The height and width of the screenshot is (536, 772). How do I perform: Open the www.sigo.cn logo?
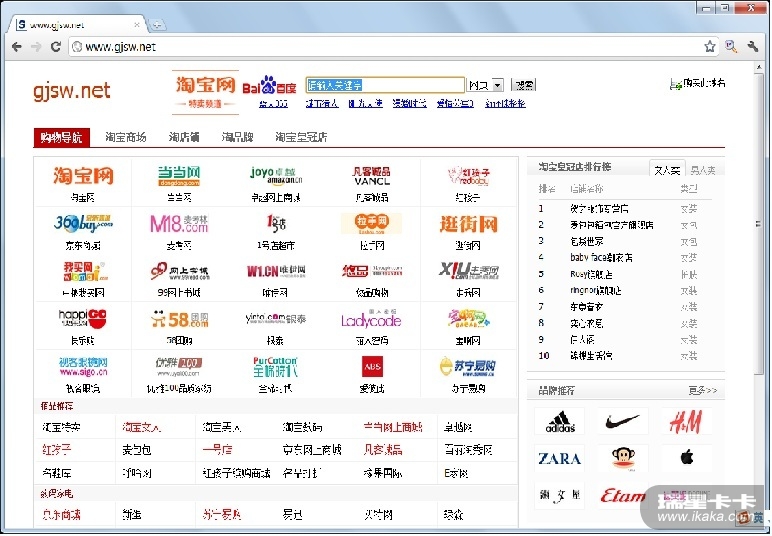tap(83, 367)
